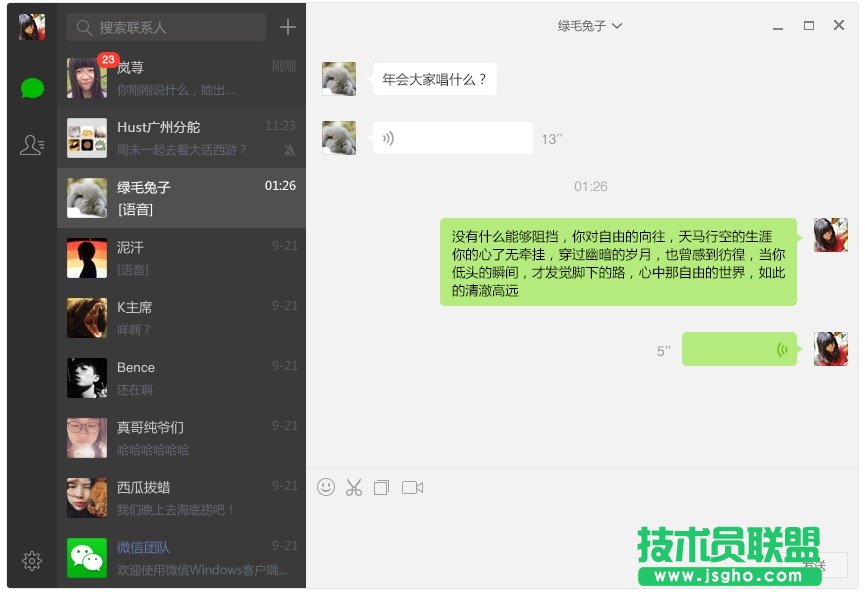Screen dimensions: 865x592
Task: Open the conversation with 岚荨
Action: click(181, 78)
